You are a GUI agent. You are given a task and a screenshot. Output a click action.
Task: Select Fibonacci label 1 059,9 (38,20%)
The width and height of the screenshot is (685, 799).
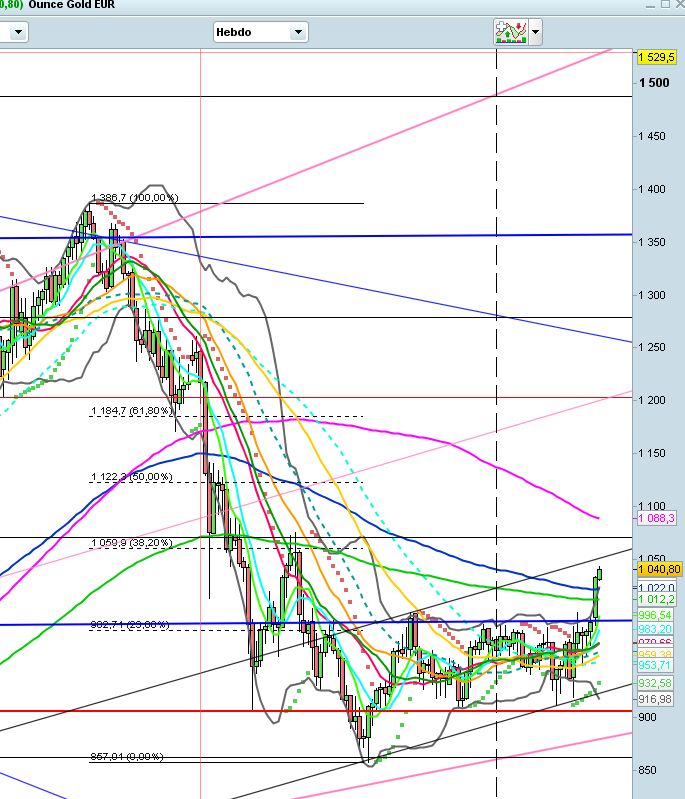[x=132, y=543]
